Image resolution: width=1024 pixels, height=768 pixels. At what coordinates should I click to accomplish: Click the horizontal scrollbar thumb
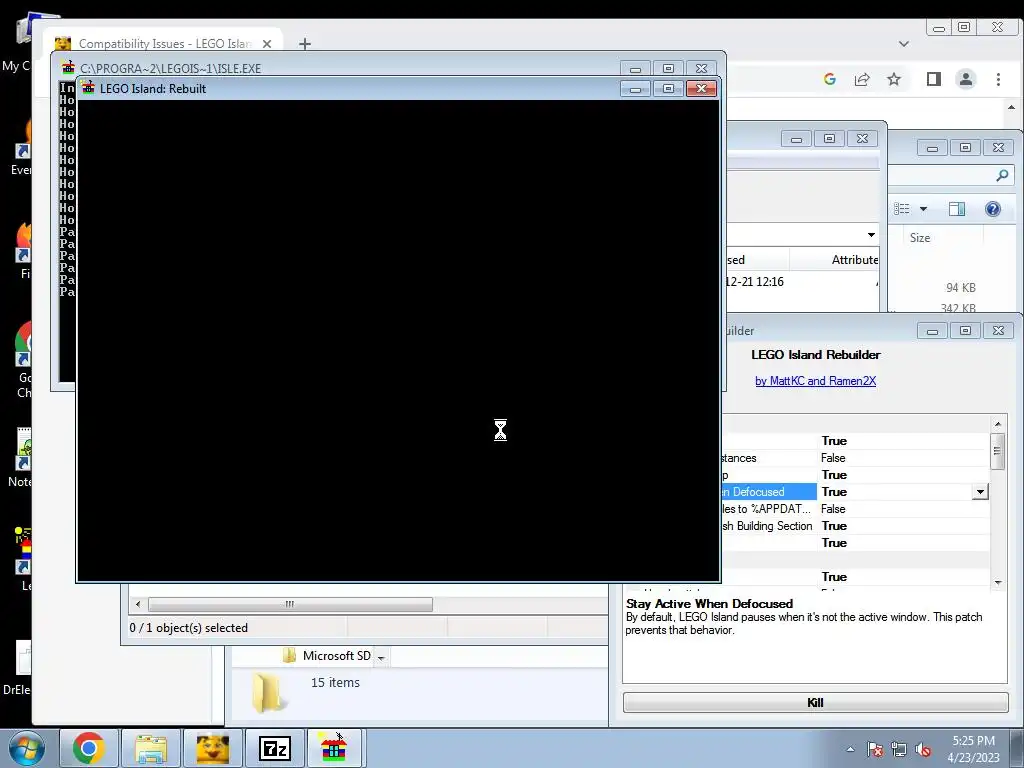(x=290, y=604)
